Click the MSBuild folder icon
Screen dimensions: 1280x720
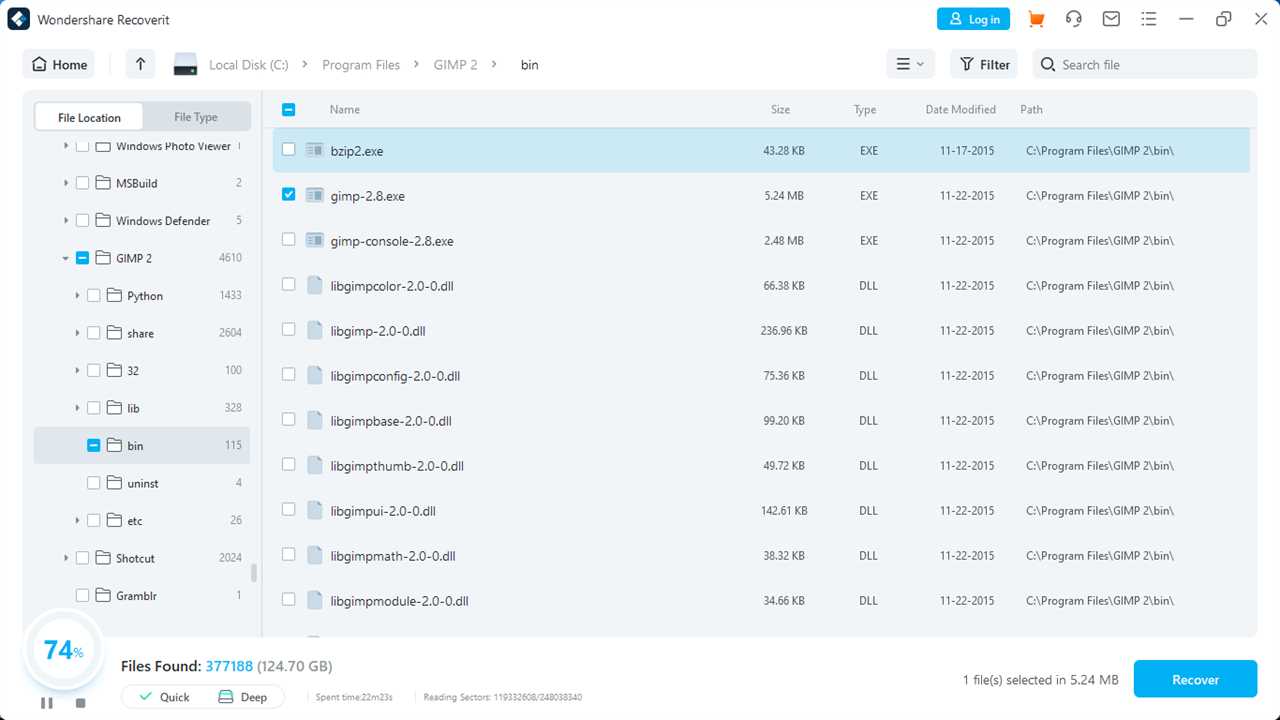pyautogui.click(x=102, y=183)
